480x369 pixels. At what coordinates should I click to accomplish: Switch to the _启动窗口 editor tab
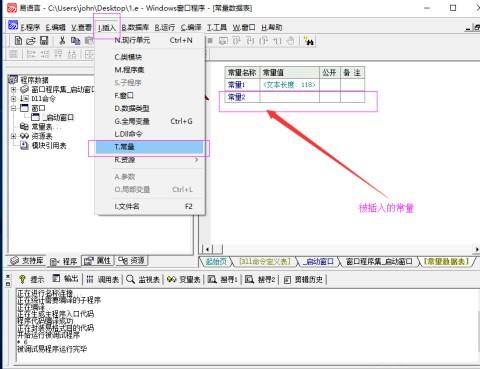318,262
